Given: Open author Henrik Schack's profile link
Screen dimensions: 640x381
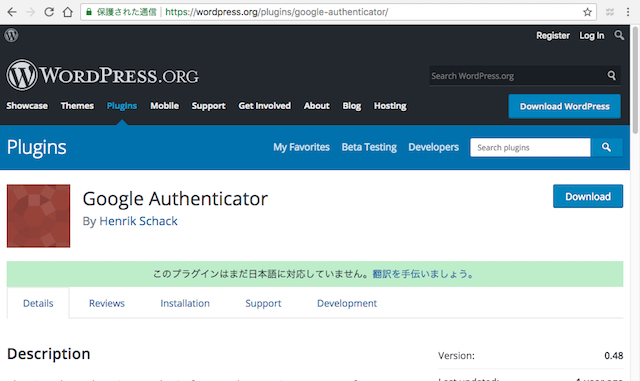Looking at the screenshot, I should (x=138, y=221).
